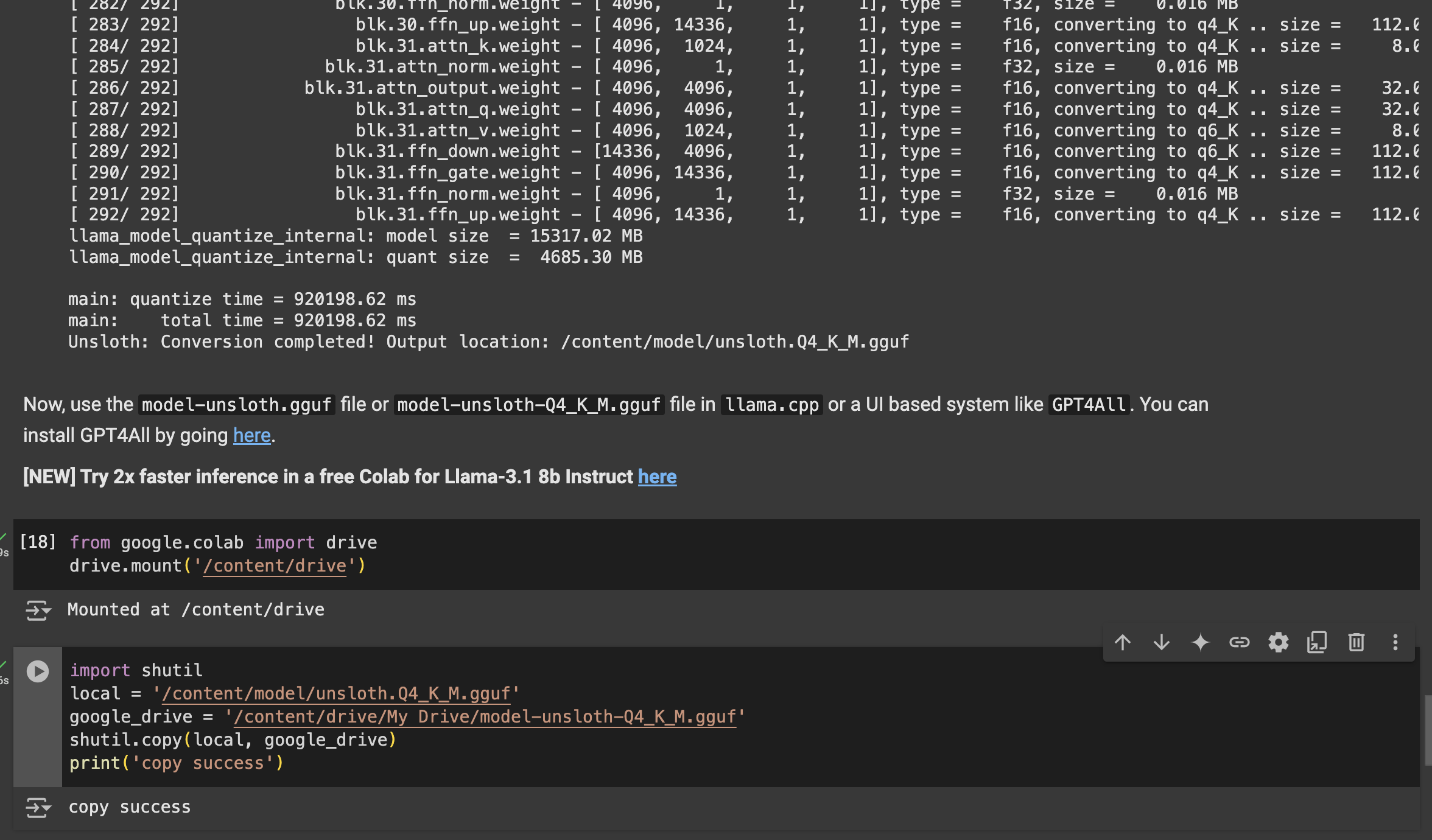Click the page vertical scrollbar thumb
Screen dimensions: 1432x840
tap(1428, 730)
